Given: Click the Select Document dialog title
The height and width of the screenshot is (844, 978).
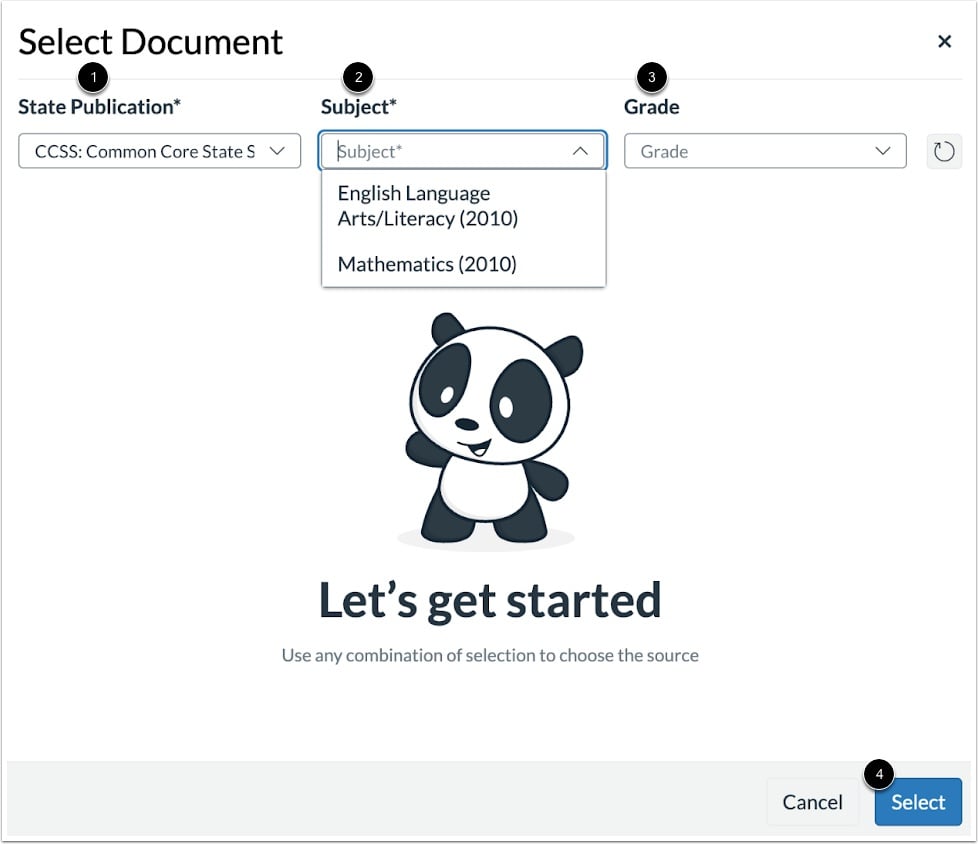Looking at the screenshot, I should coord(151,41).
